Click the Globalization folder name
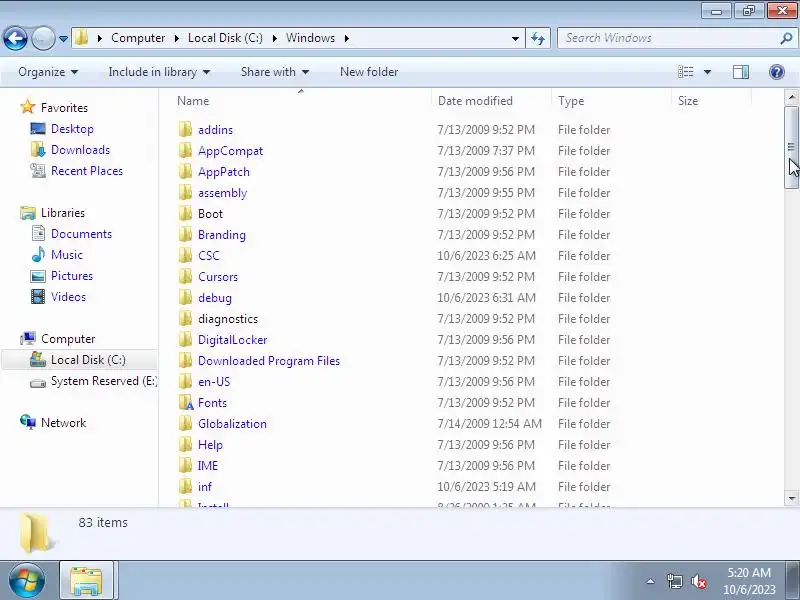This screenshot has height=600, width=800. point(232,423)
